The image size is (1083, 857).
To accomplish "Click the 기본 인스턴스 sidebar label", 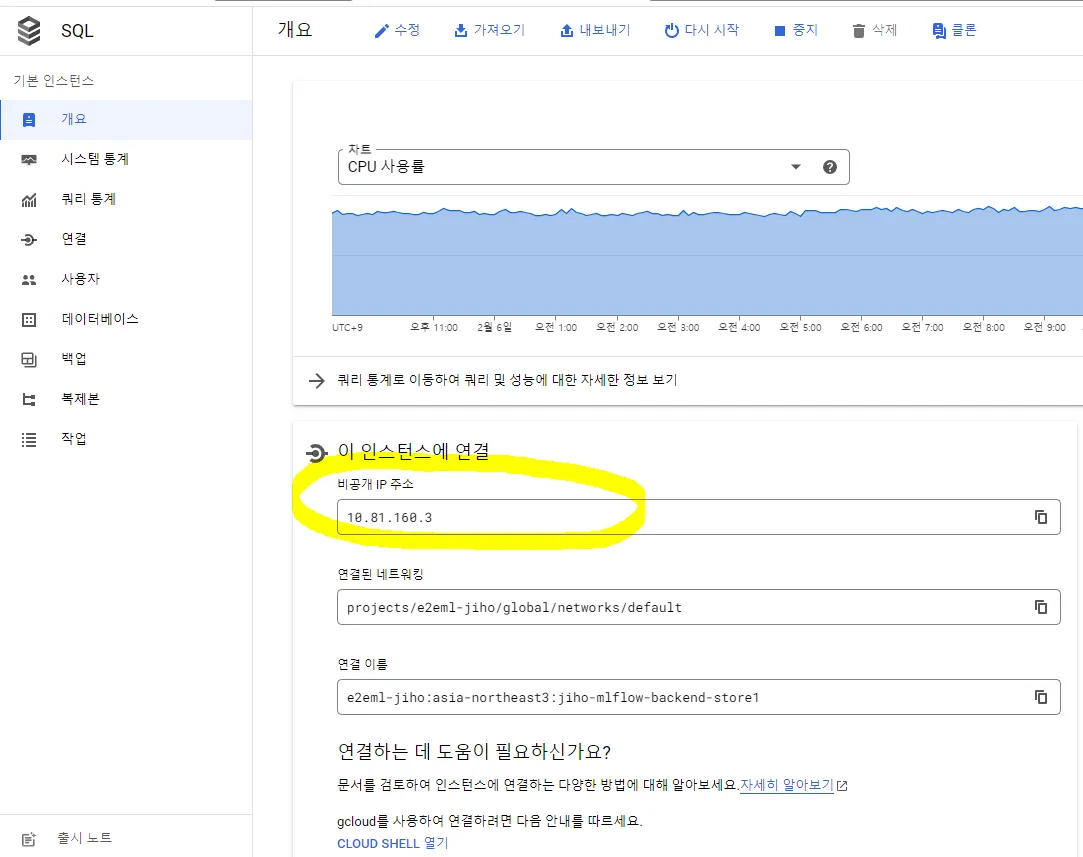I will click(x=54, y=81).
